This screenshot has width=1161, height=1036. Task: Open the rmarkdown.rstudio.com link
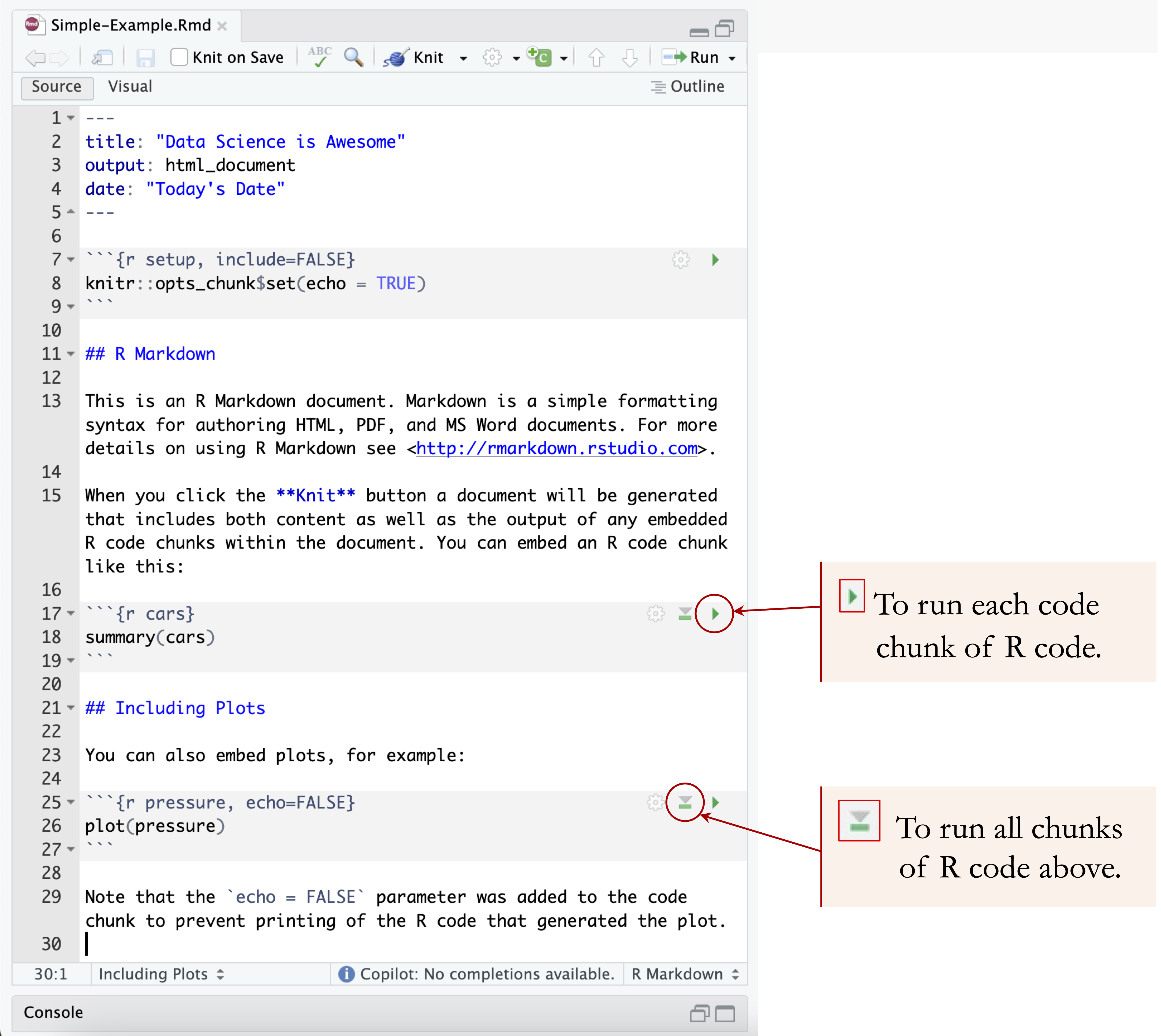557,449
